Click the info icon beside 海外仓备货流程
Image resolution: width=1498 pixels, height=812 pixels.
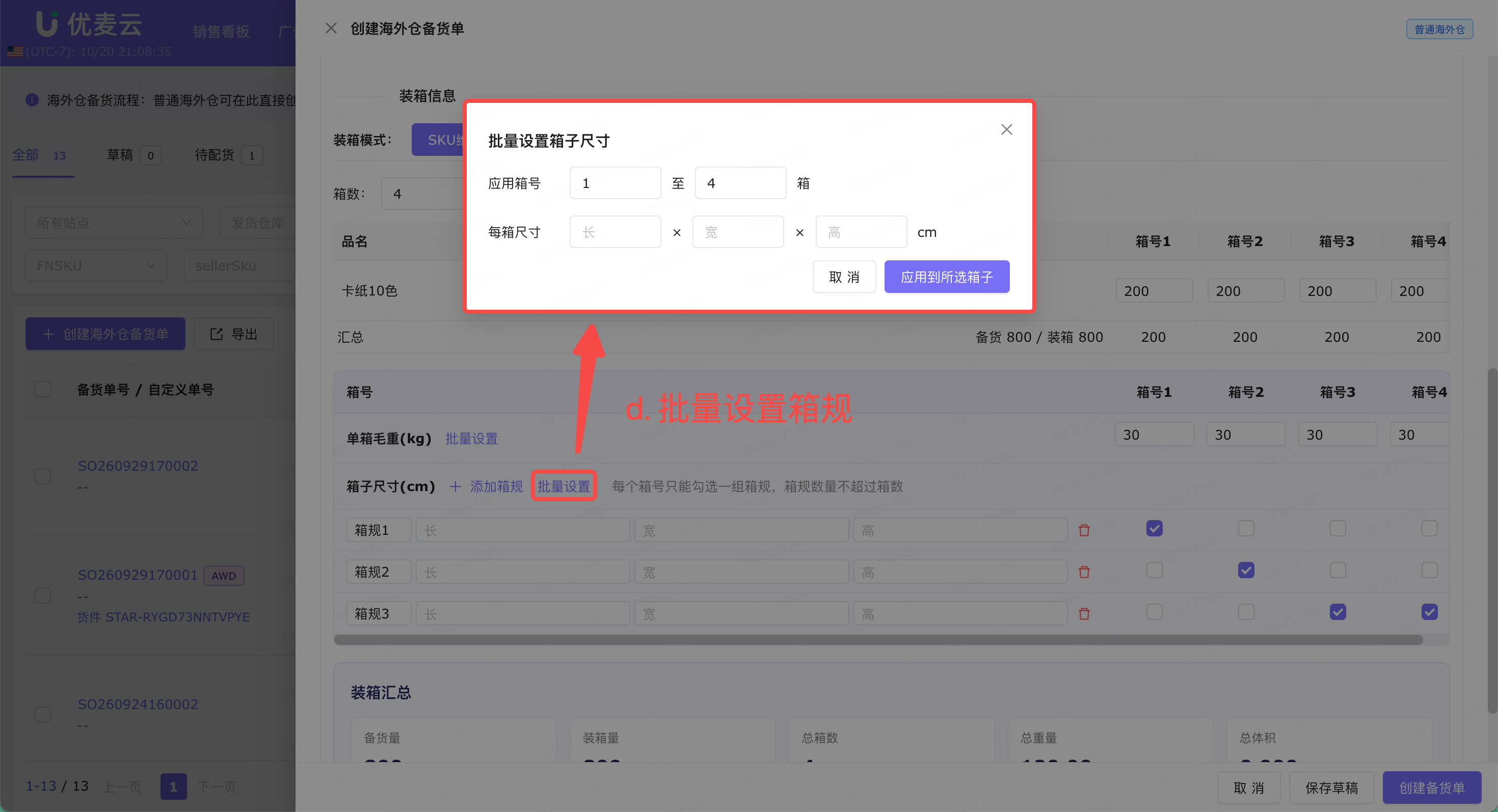point(32,100)
